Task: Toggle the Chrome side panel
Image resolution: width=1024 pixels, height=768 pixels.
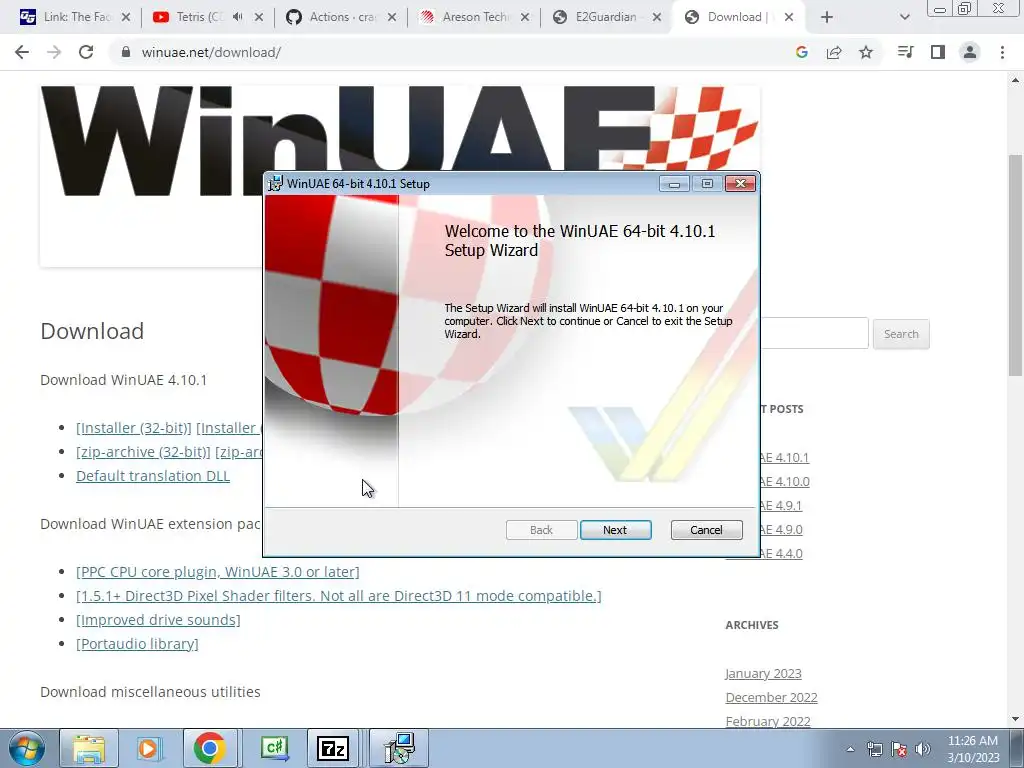Action: (938, 52)
